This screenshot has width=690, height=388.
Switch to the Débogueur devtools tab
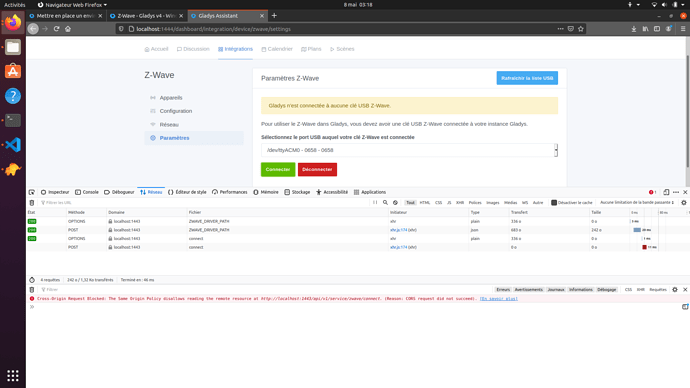point(119,192)
